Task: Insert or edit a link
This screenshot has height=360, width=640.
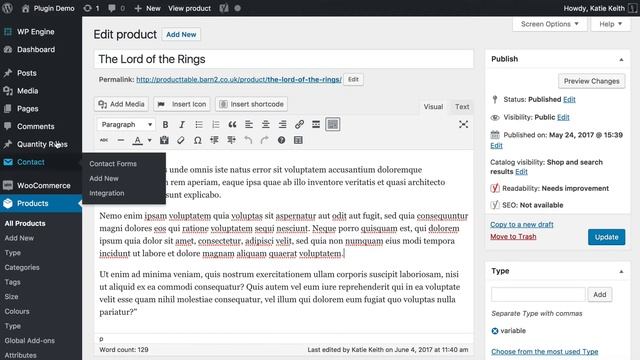Action: pyautogui.click(x=299, y=124)
